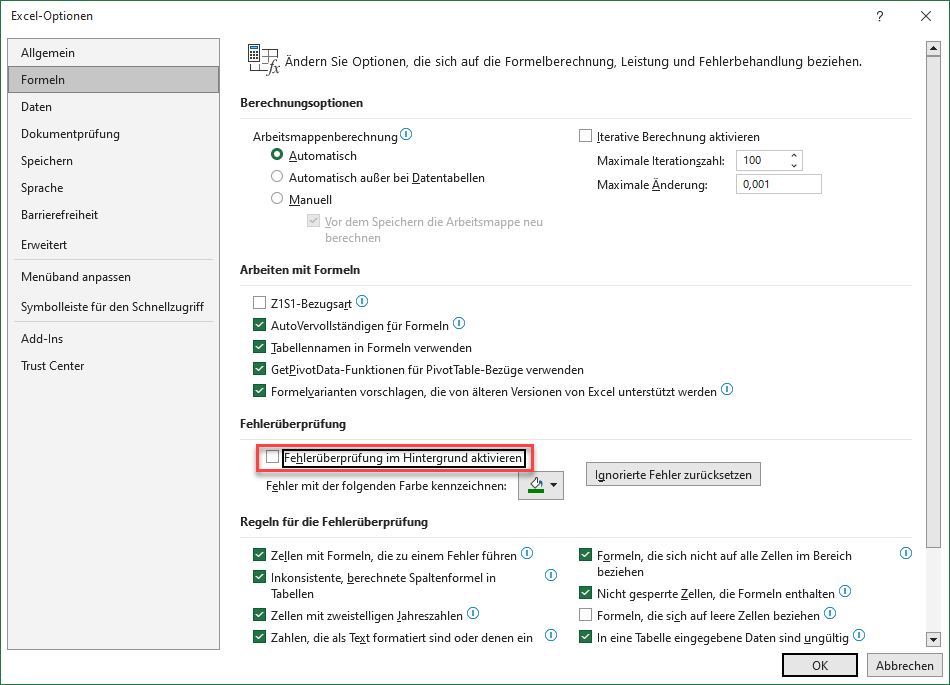
Task: Click the question mark help icon
Action: pyautogui.click(x=879, y=16)
